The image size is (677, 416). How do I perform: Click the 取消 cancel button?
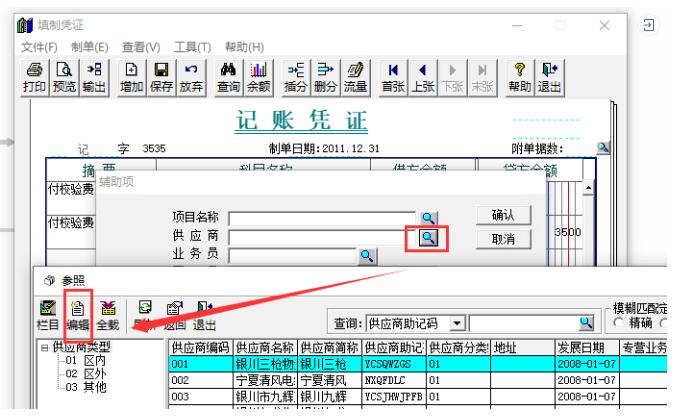[x=503, y=239]
